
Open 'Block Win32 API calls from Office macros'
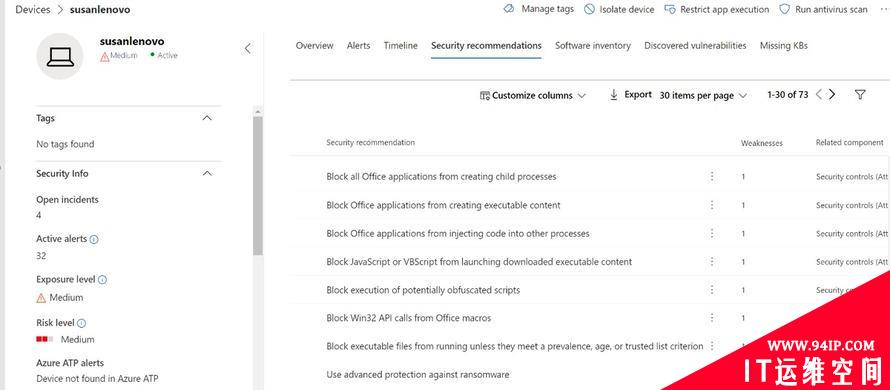[409, 318]
